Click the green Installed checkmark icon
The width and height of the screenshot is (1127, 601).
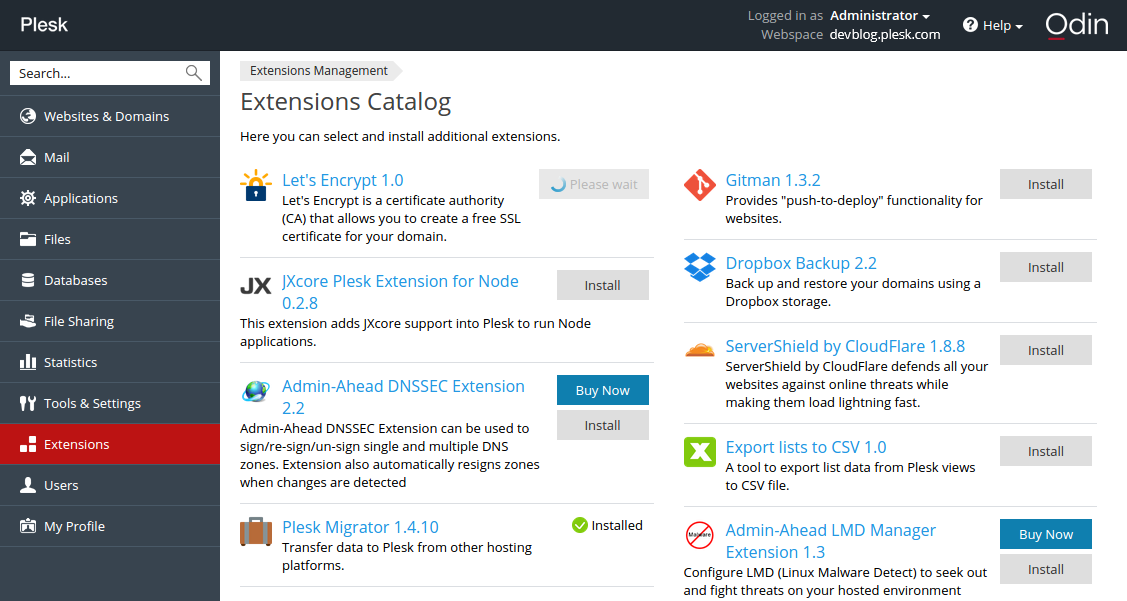(x=579, y=525)
